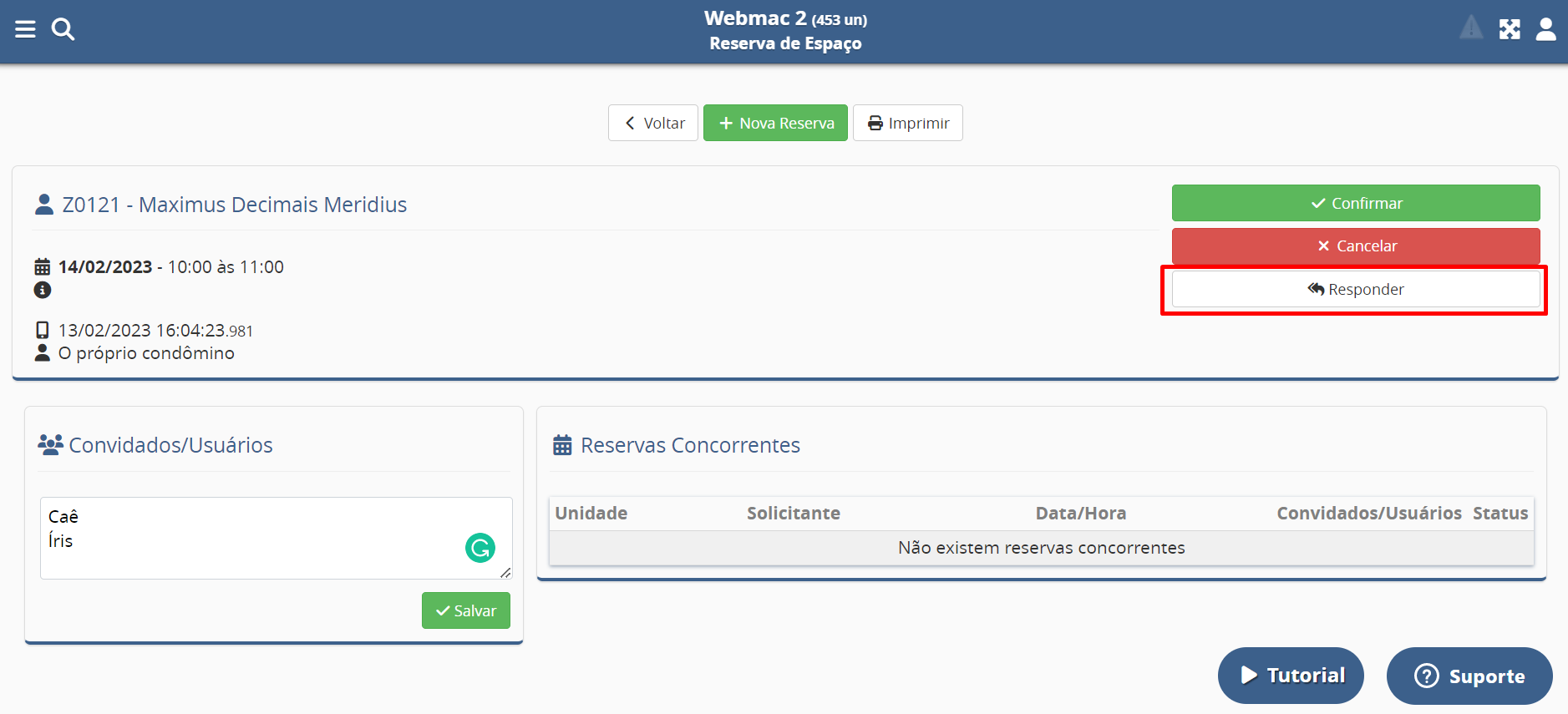
Task: Click the info circle icon below date
Action: [43, 290]
